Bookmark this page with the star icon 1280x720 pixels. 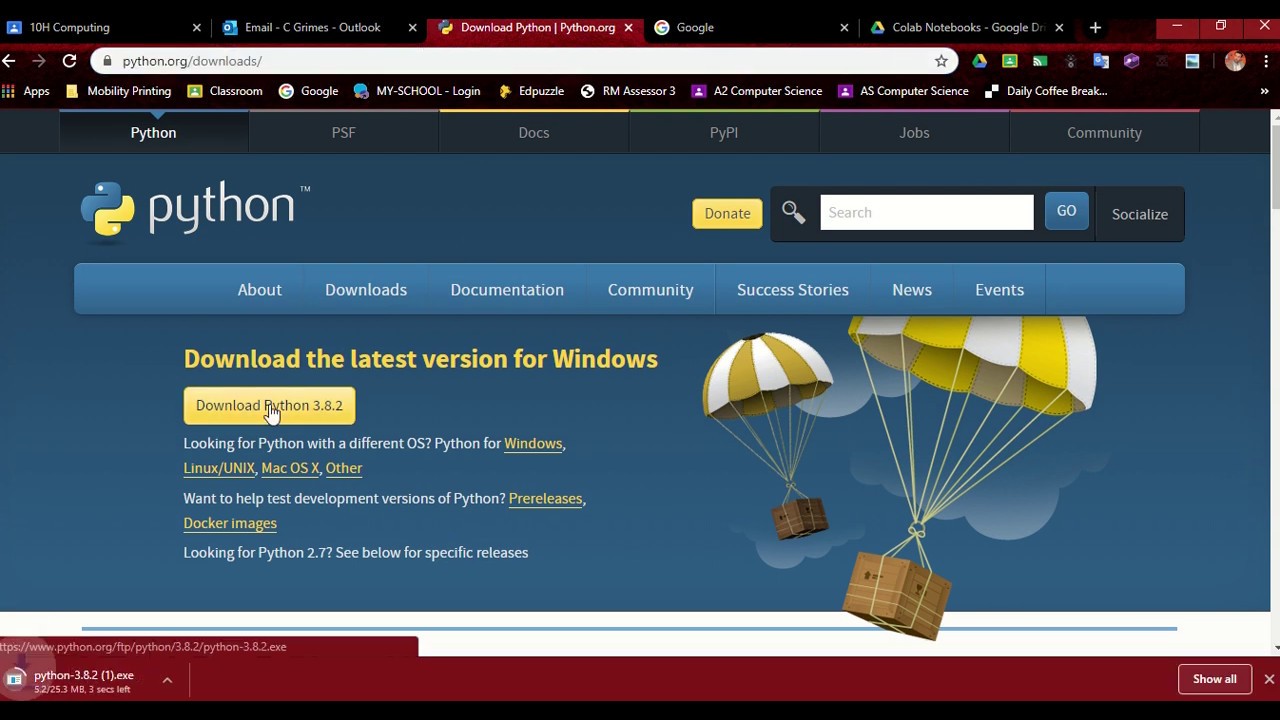(x=941, y=61)
